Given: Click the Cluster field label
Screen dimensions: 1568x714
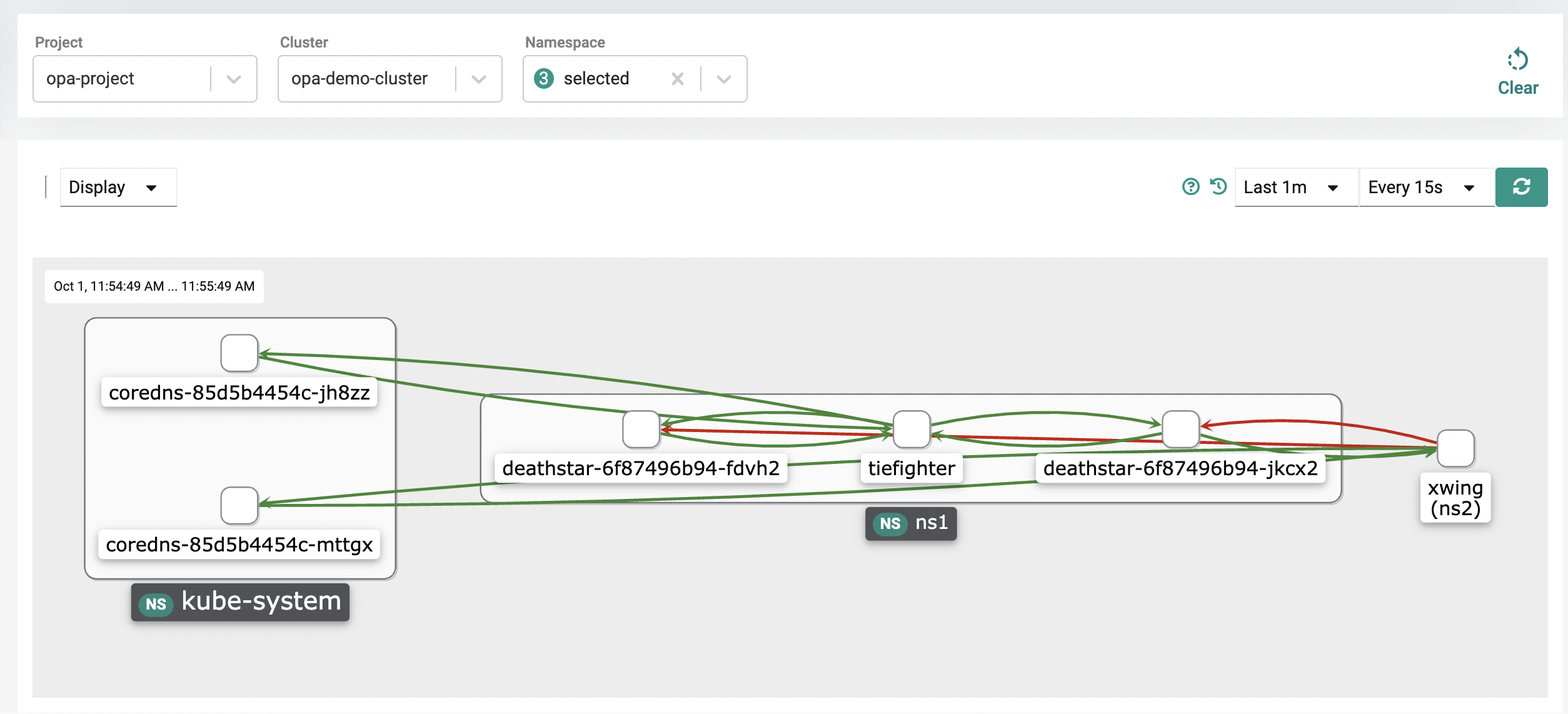Looking at the screenshot, I should click(x=304, y=43).
